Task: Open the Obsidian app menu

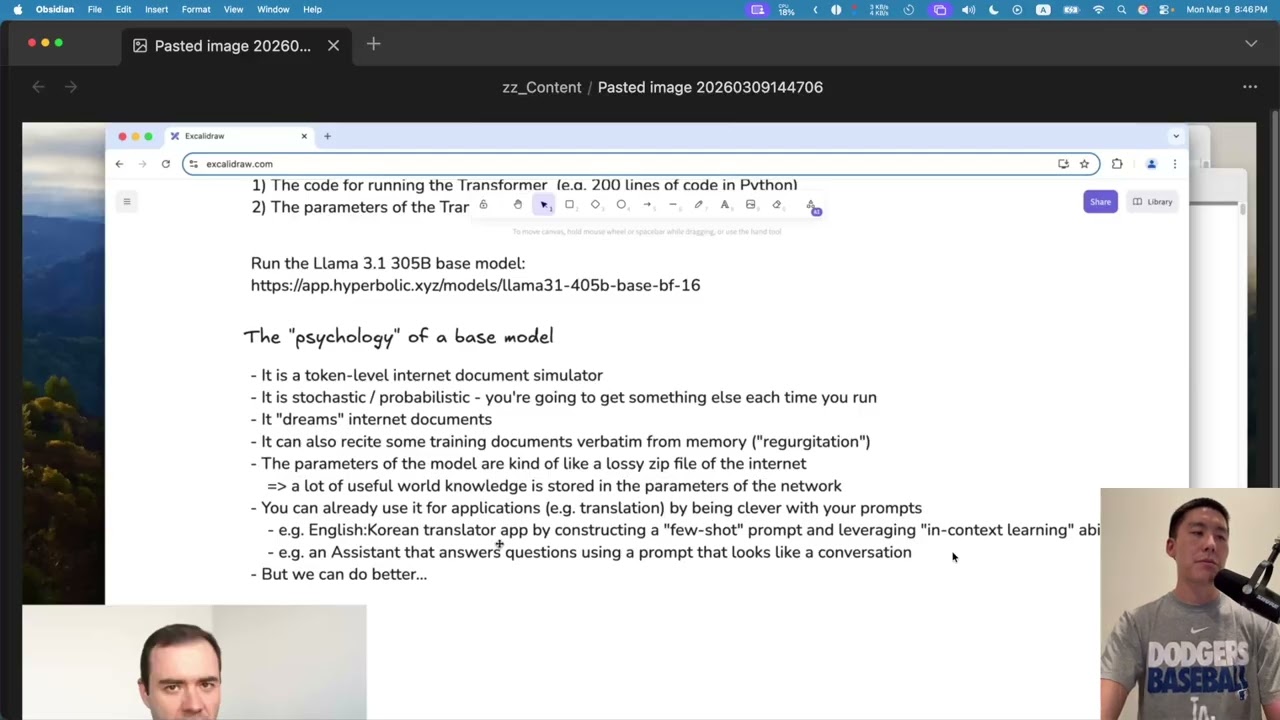Action: 54,9
